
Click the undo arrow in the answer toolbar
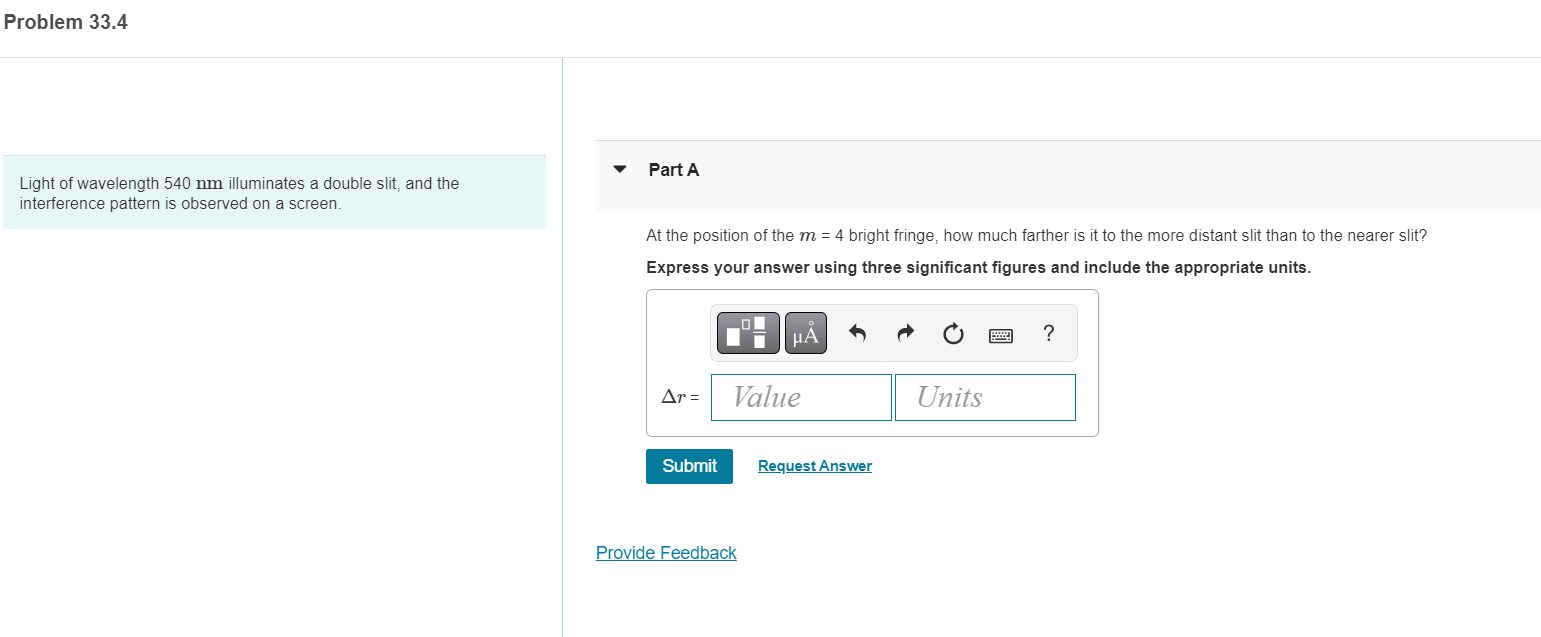tap(857, 332)
